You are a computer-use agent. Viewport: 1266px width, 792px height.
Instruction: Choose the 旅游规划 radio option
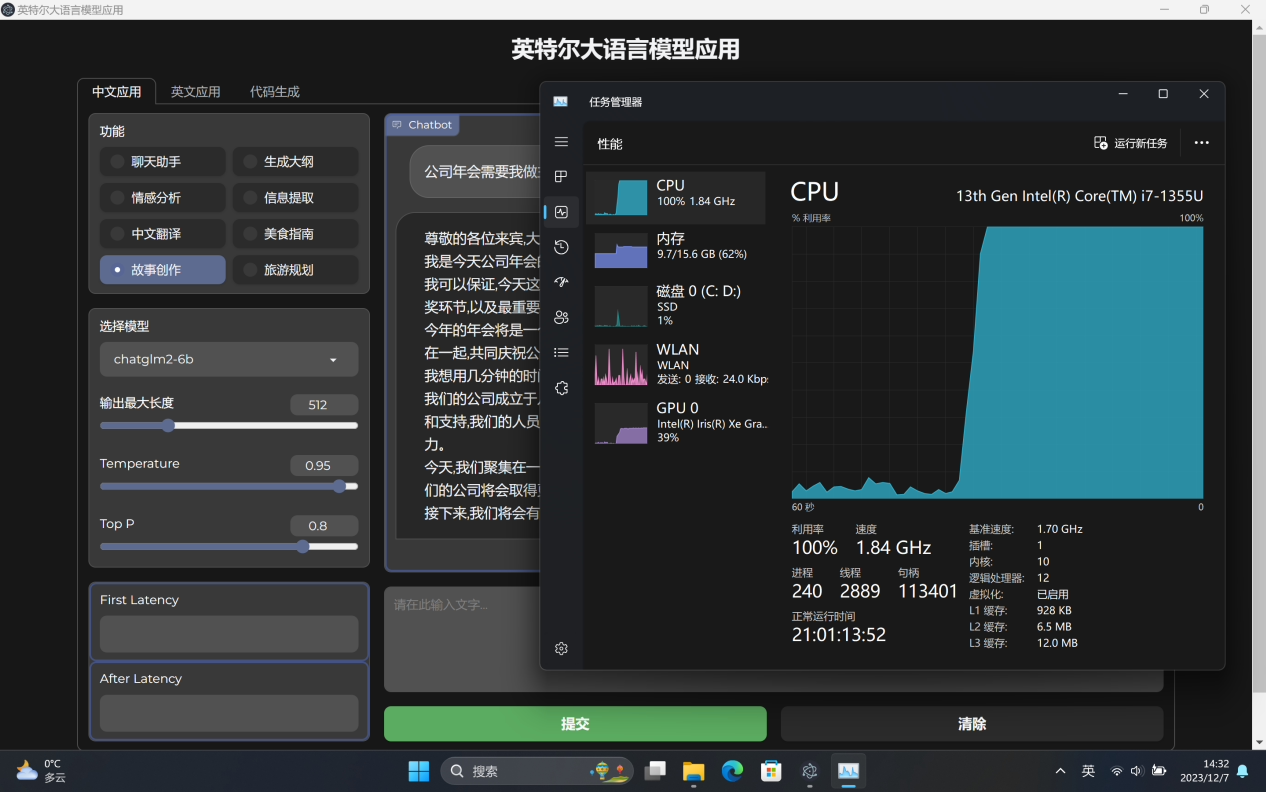coord(295,270)
